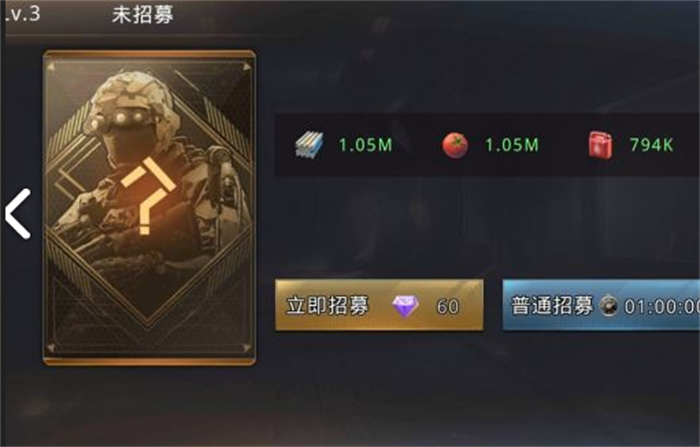Tap the stopwatch icon in 普通招募
700x447 pixels.
[608, 306]
